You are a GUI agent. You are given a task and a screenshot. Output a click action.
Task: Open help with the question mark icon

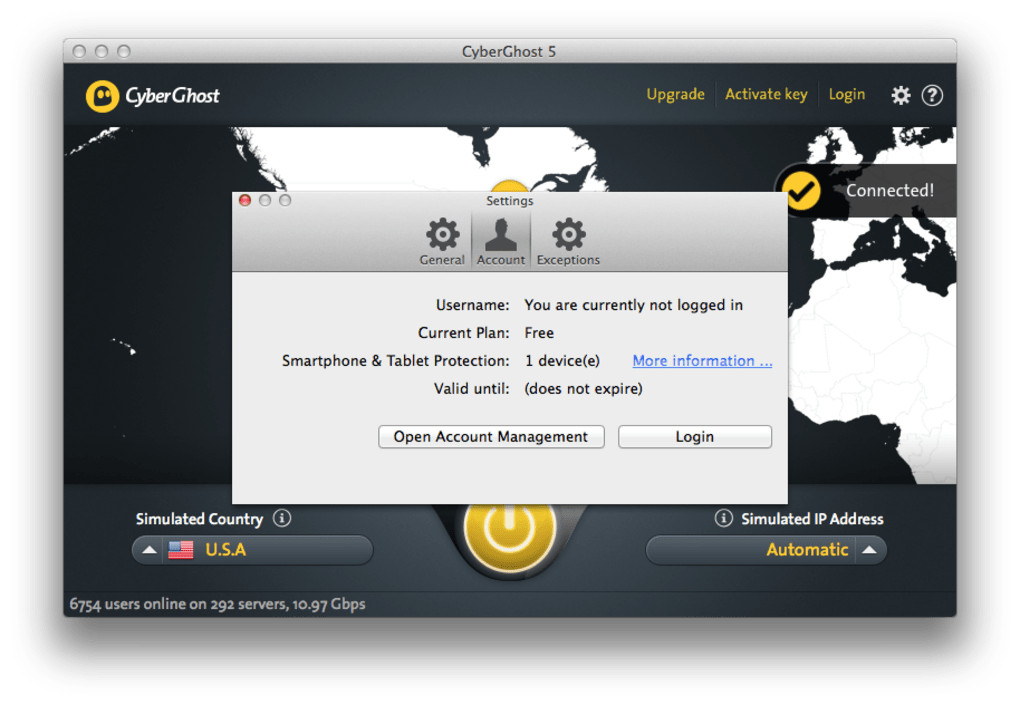pyautogui.click(x=932, y=96)
